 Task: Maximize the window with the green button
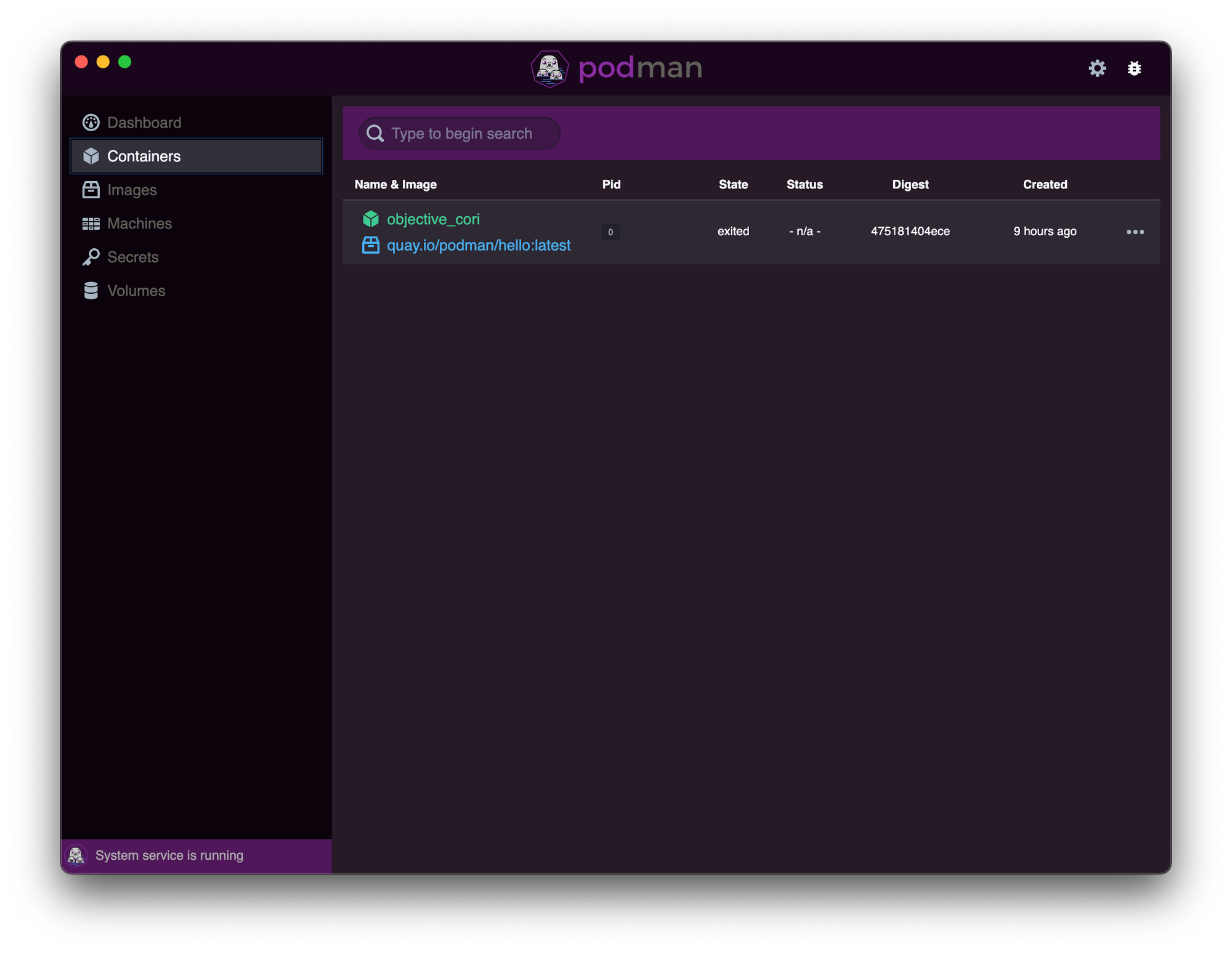[x=124, y=62]
